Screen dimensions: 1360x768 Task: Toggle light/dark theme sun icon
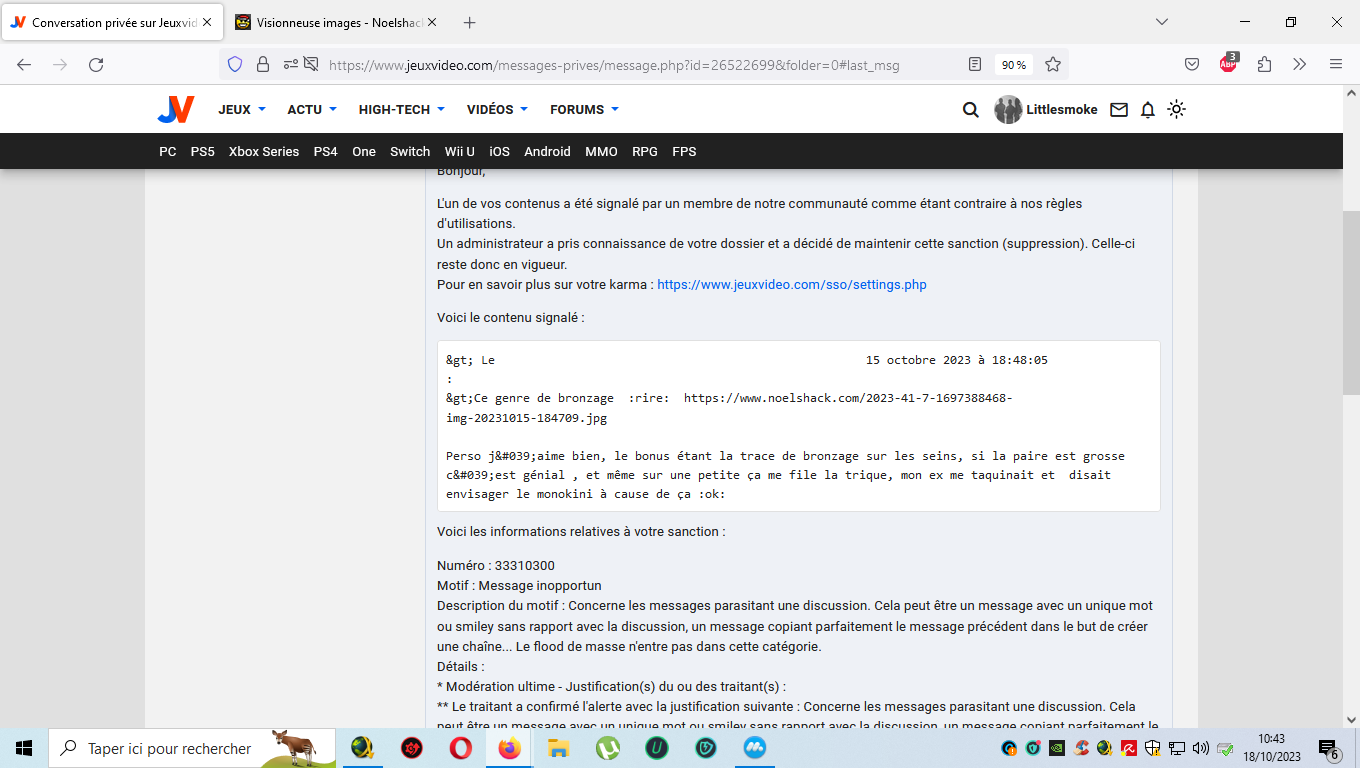click(1177, 110)
